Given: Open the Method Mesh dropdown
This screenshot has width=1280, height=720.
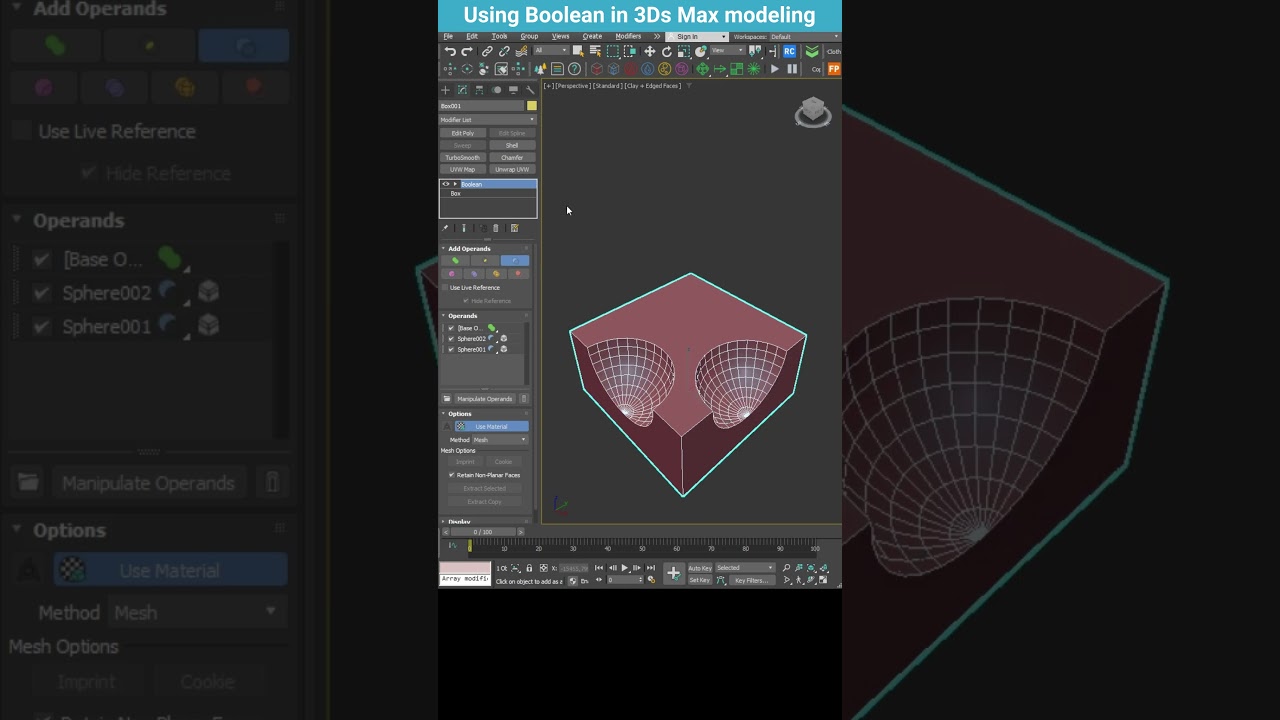Looking at the screenshot, I should [500, 440].
